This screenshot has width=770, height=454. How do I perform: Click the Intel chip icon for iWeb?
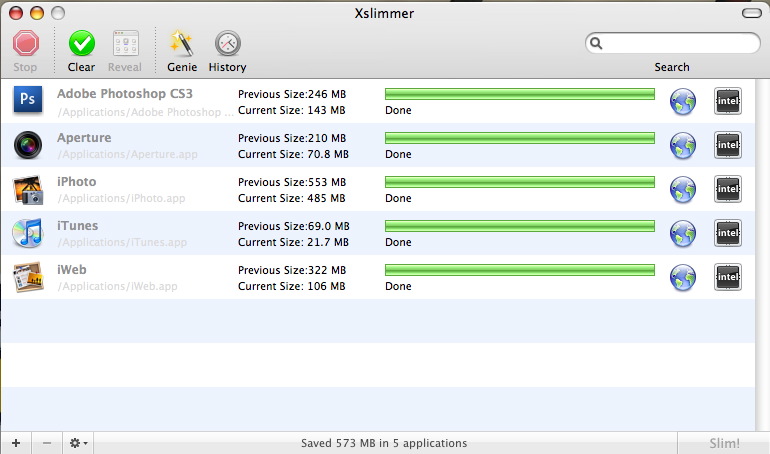[x=727, y=277]
